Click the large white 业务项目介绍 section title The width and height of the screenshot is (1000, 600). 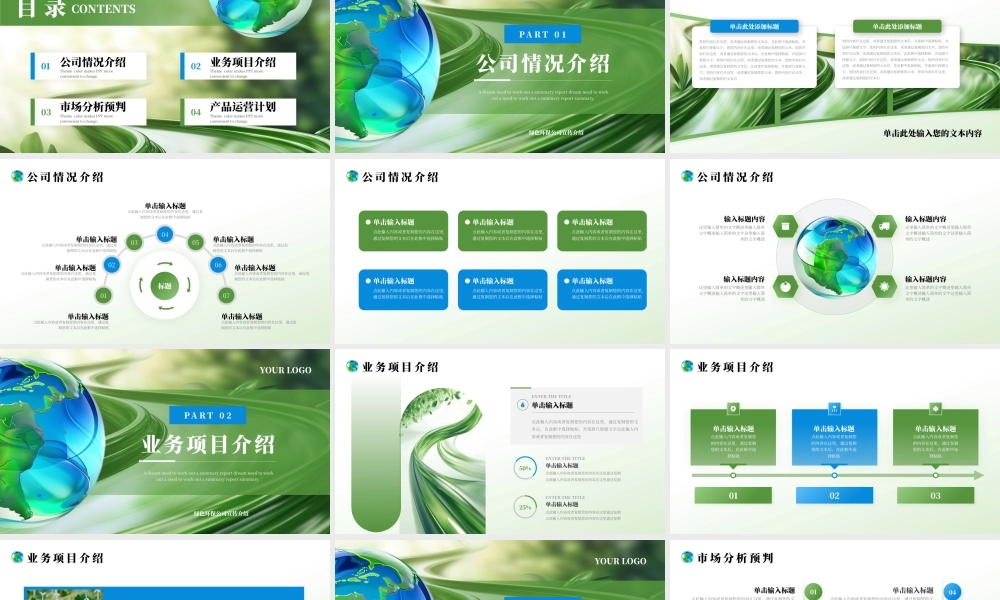click(x=209, y=444)
